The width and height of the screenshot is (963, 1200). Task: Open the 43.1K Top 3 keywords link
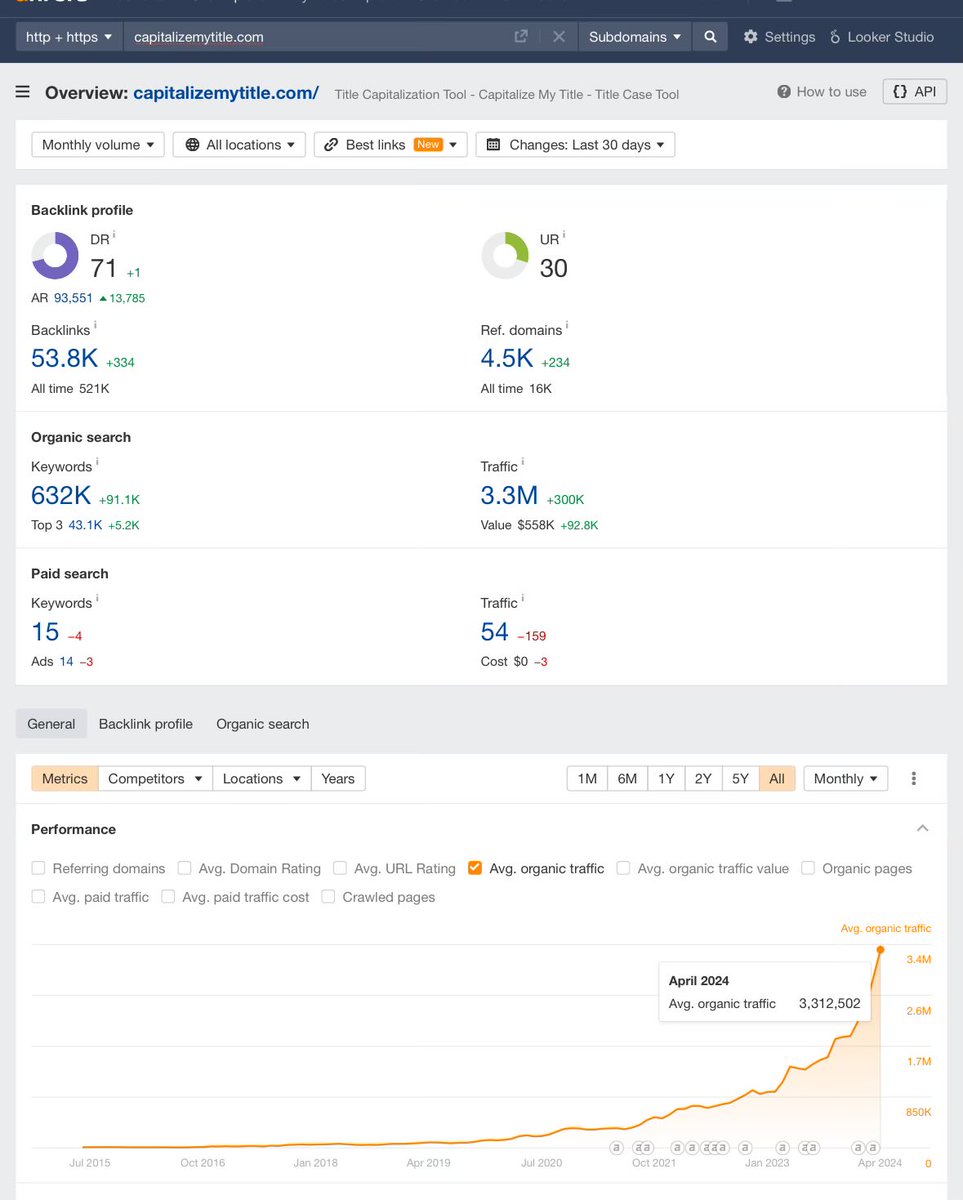[x=84, y=525]
